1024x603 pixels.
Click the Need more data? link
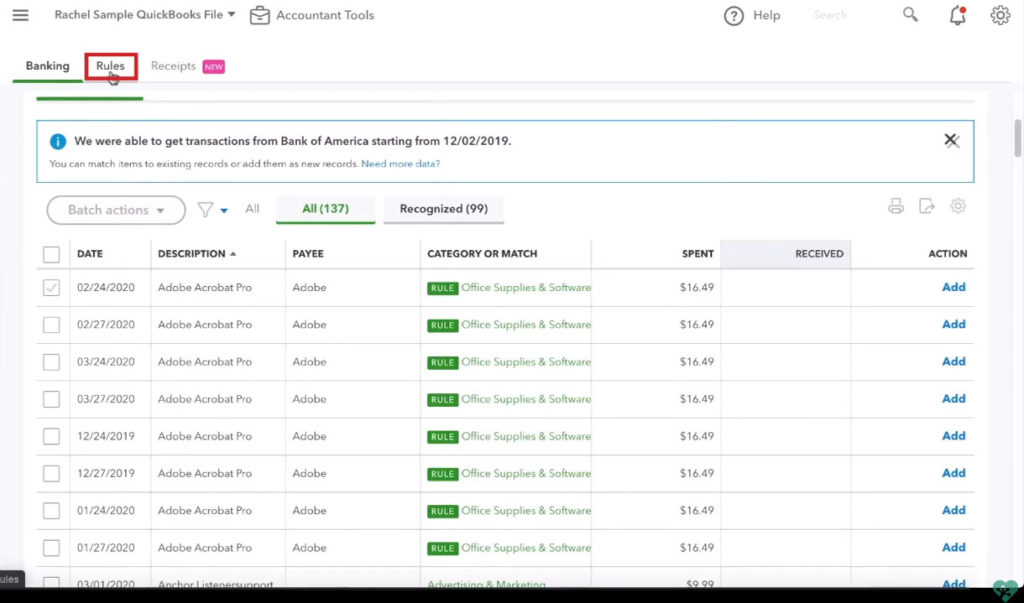pos(400,164)
